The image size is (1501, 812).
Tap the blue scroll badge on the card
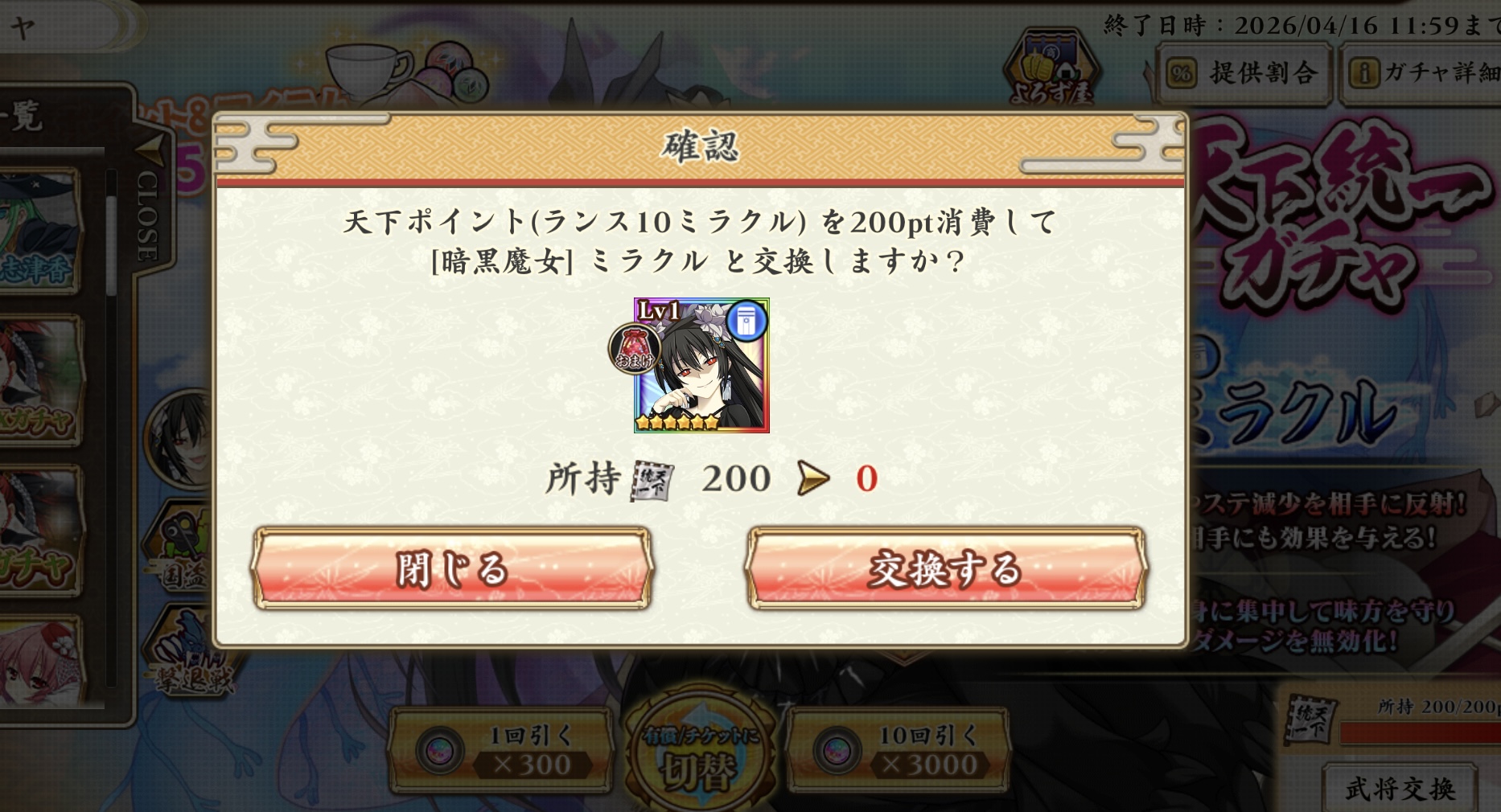pyautogui.click(x=746, y=322)
